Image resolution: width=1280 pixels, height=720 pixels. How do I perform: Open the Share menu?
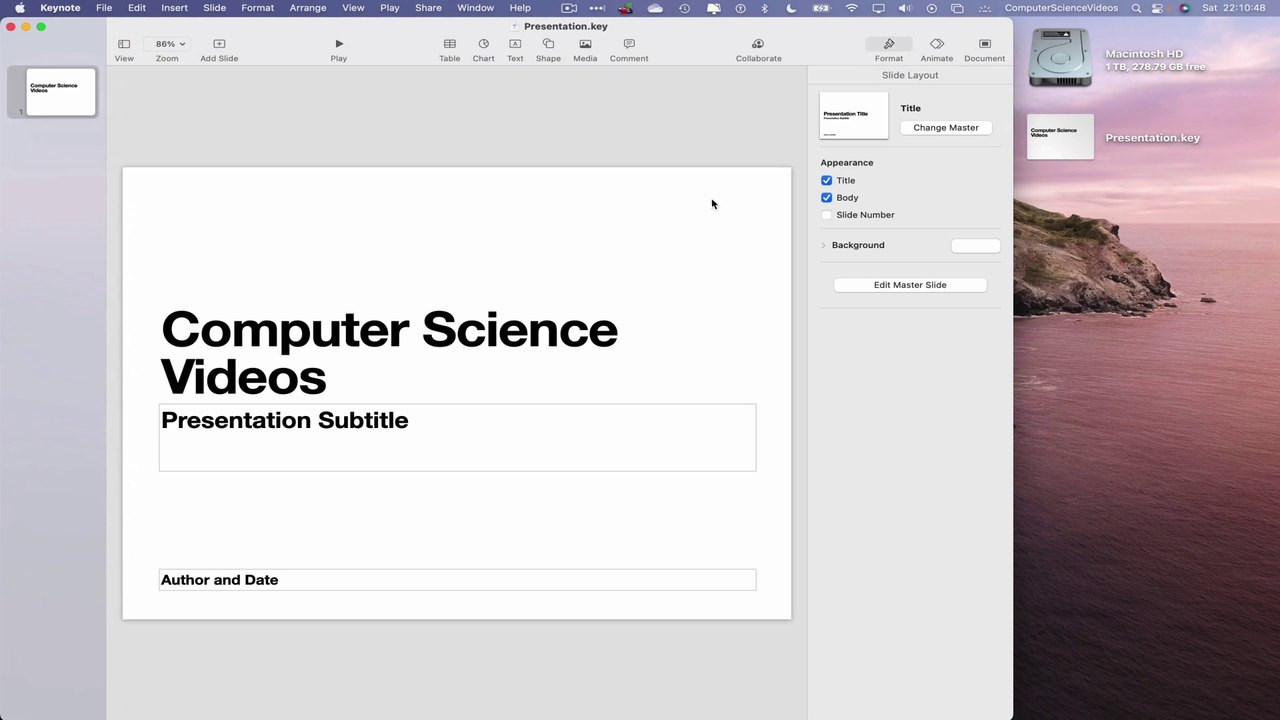(428, 8)
